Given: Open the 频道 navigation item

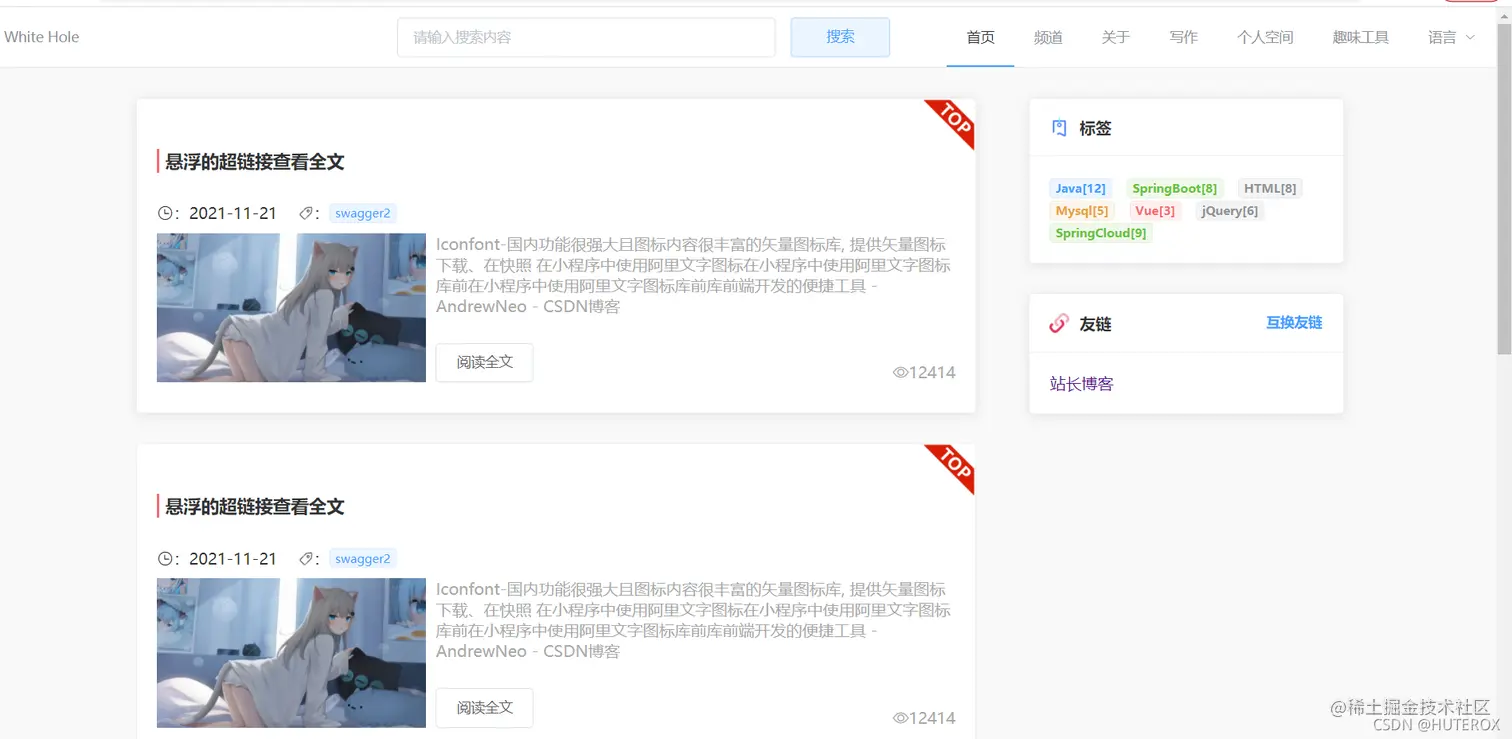Looking at the screenshot, I should click(1048, 37).
